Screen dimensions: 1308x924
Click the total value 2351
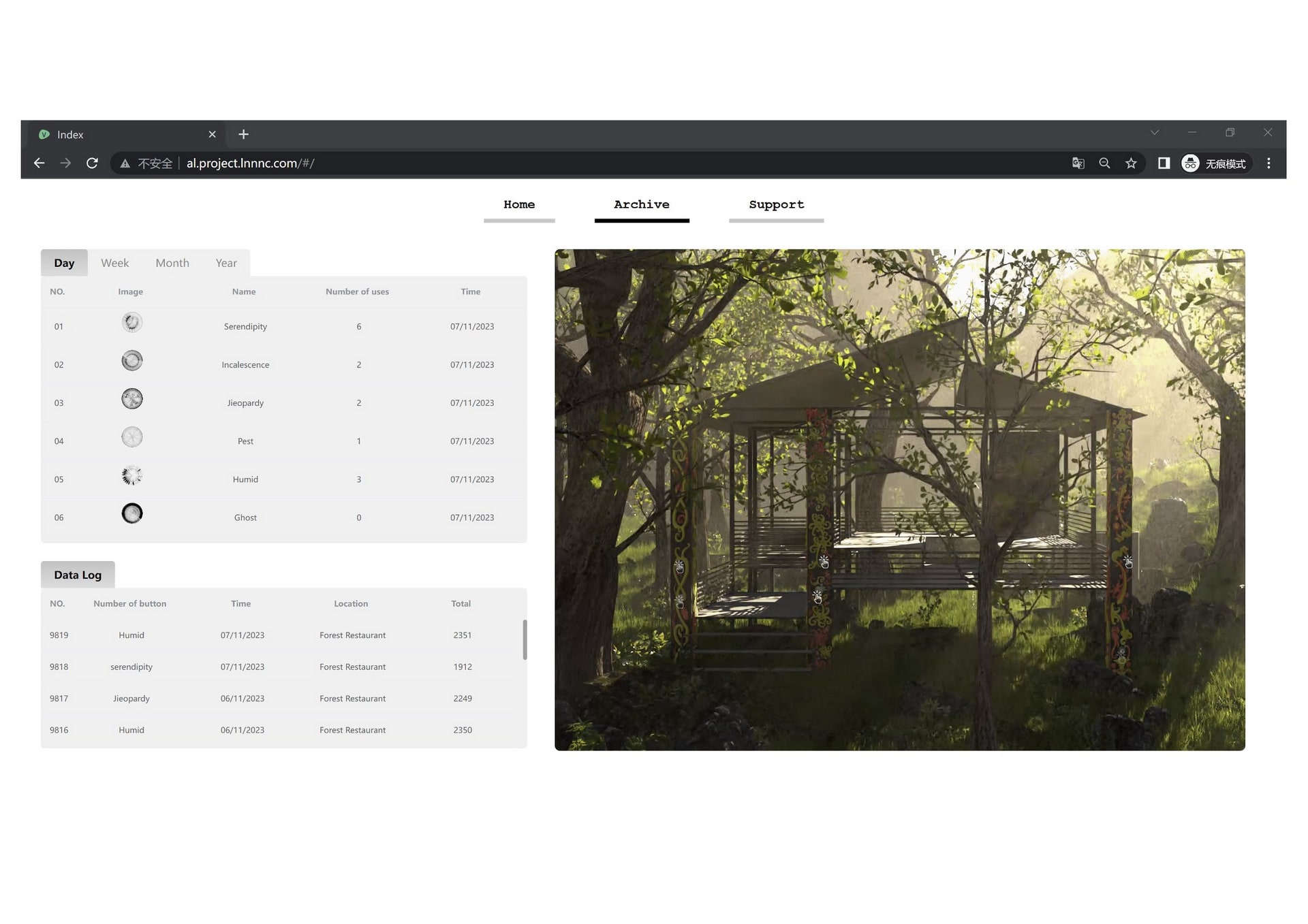[463, 635]
